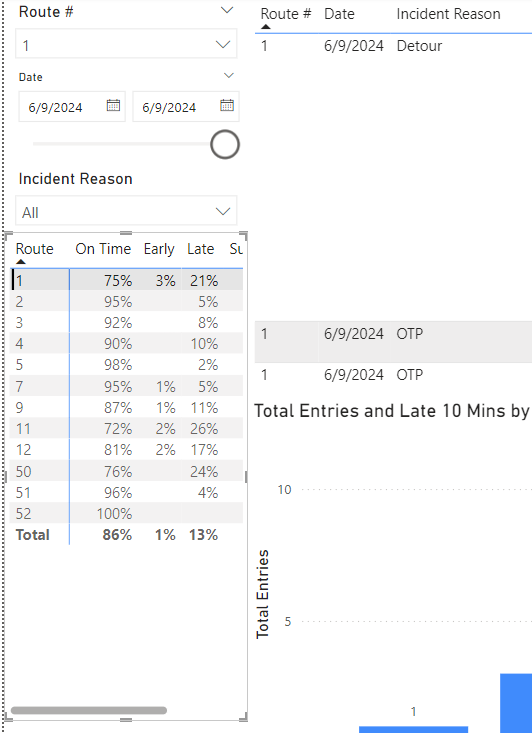Screen dimensions: 532x733
Task: Expand the Route # slicer header chevron
Action: coord(227,10)
